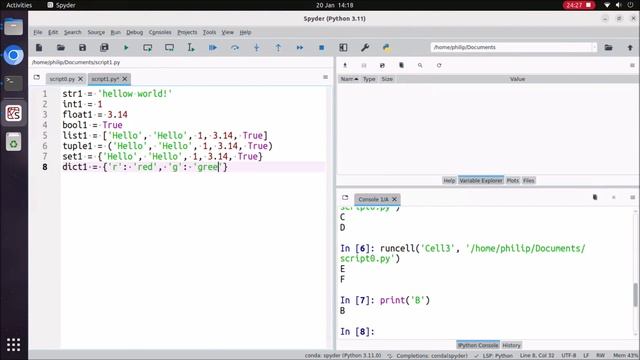Screen dimensions: 640x360
Task: Import data in Variable Explorer
Action: (345, 65)
